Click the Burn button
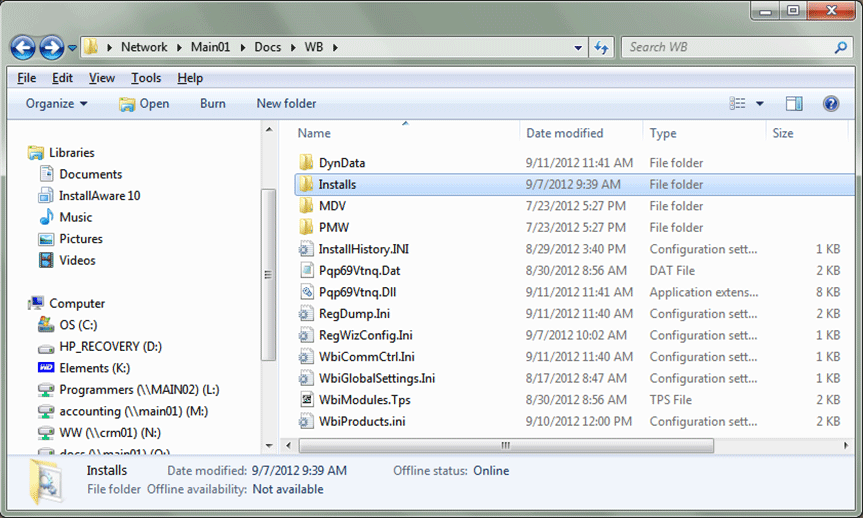The image size is (864, 518). 213,104
